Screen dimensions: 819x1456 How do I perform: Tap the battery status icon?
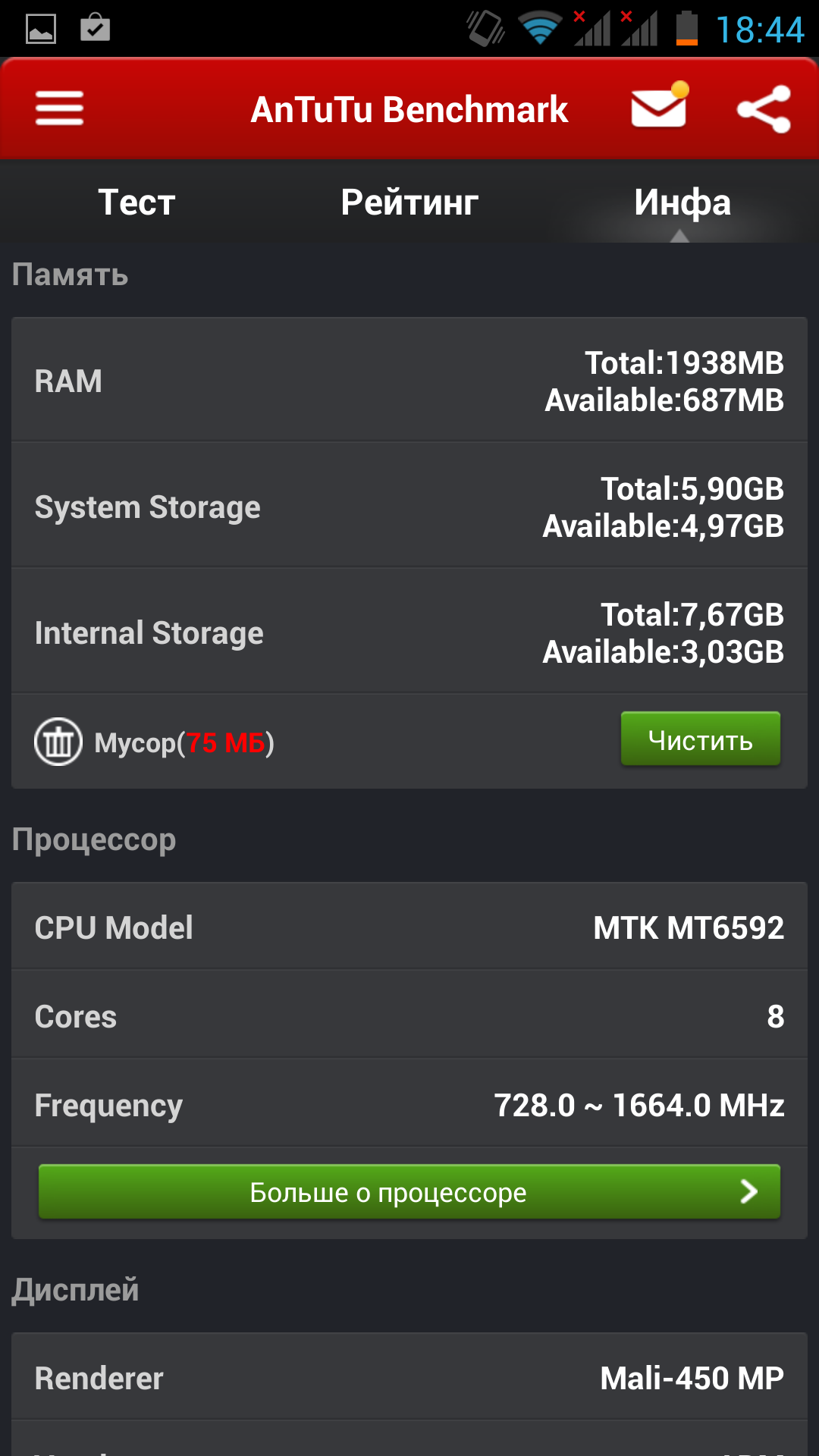(x=687, y=29)
